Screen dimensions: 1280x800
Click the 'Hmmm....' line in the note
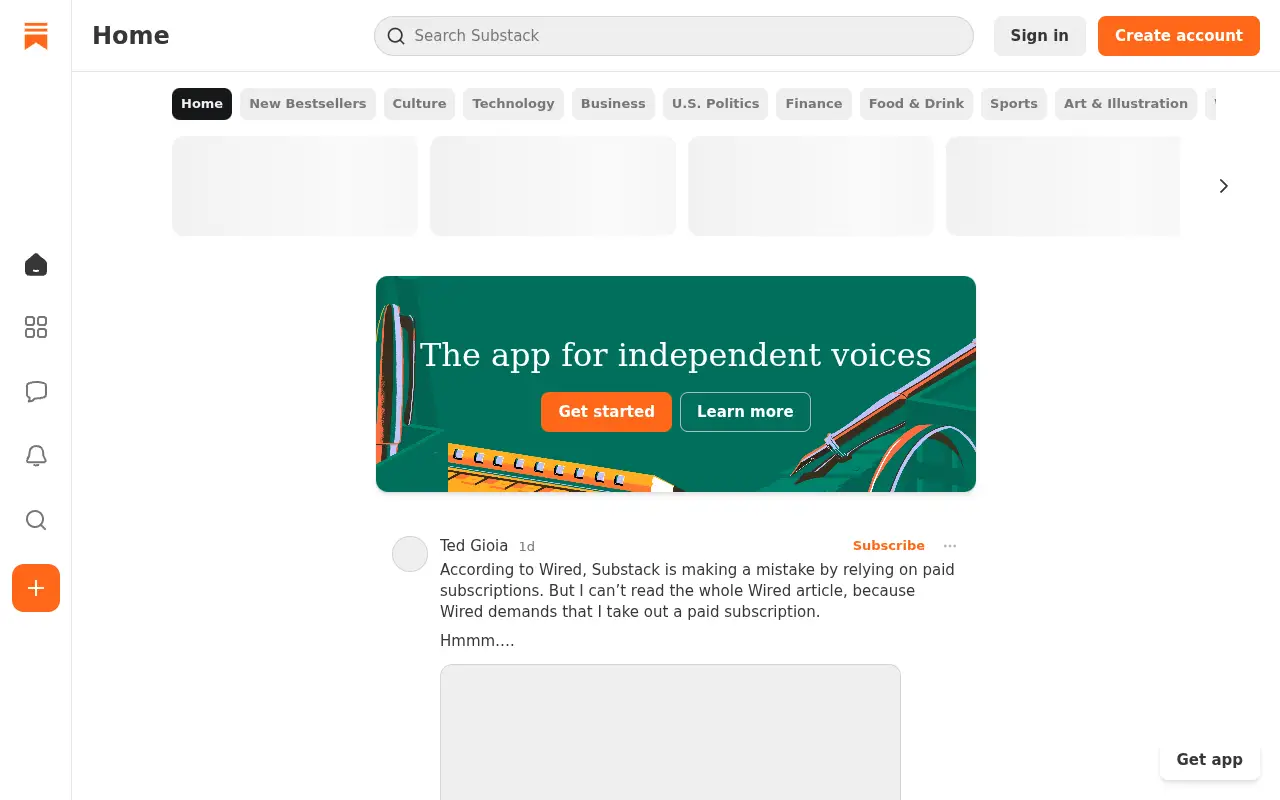point(477,641)
